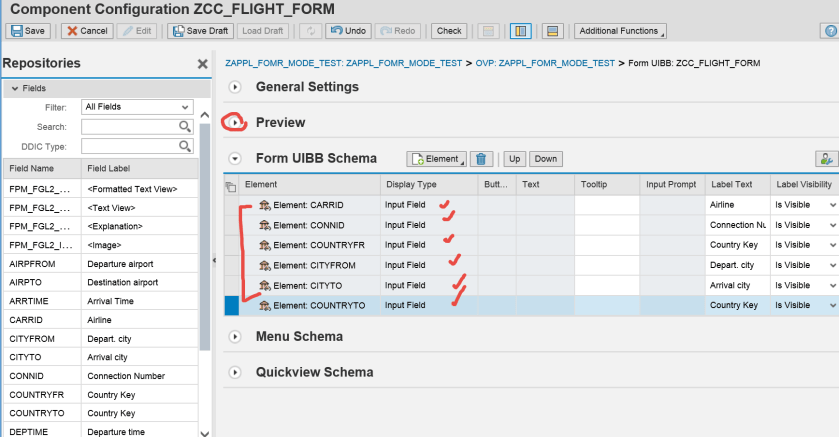The height and width of the screenshot is (437, 839).
Task: Click the DDIC Type value help icon
Action: (185, 146)
